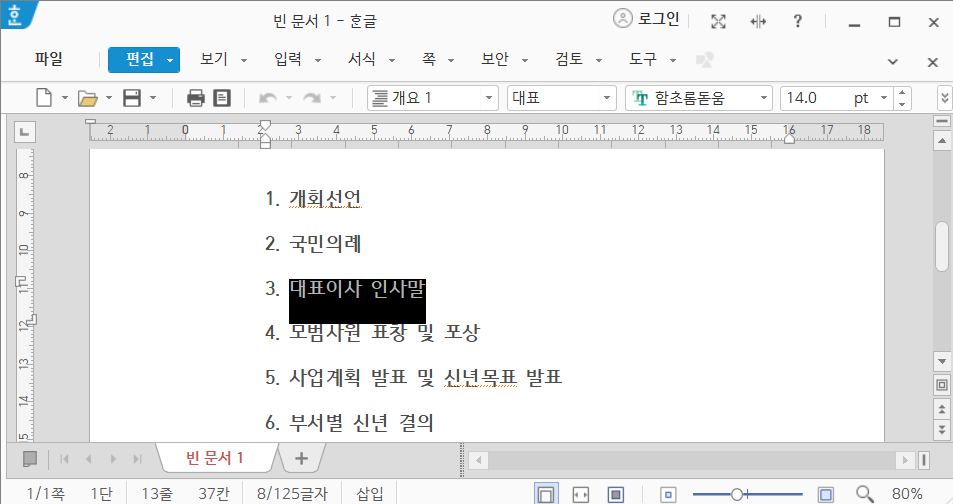
Task: Open the 대표 language dropdown
Action: pyautogui.click(x=606, y=98)
